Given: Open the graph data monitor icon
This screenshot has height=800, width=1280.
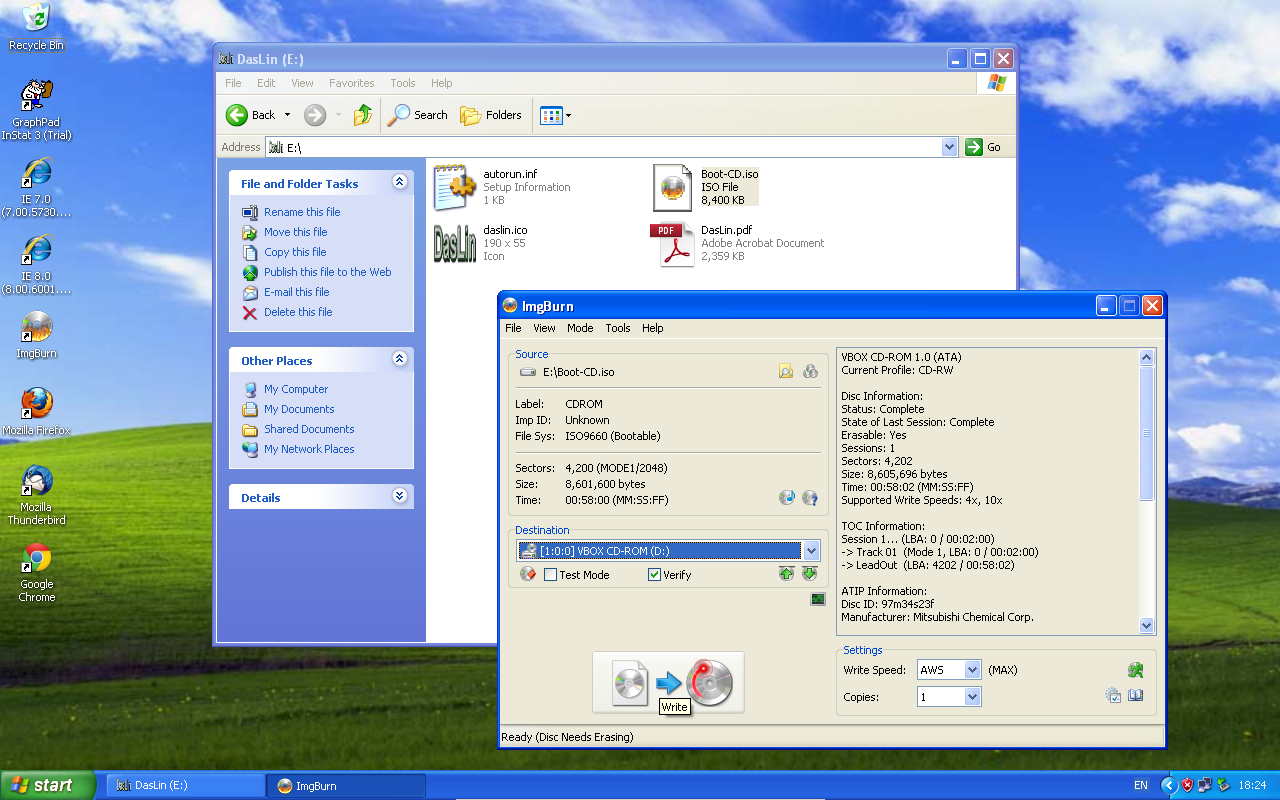Looking at the screenshot, I should (818, 599).
